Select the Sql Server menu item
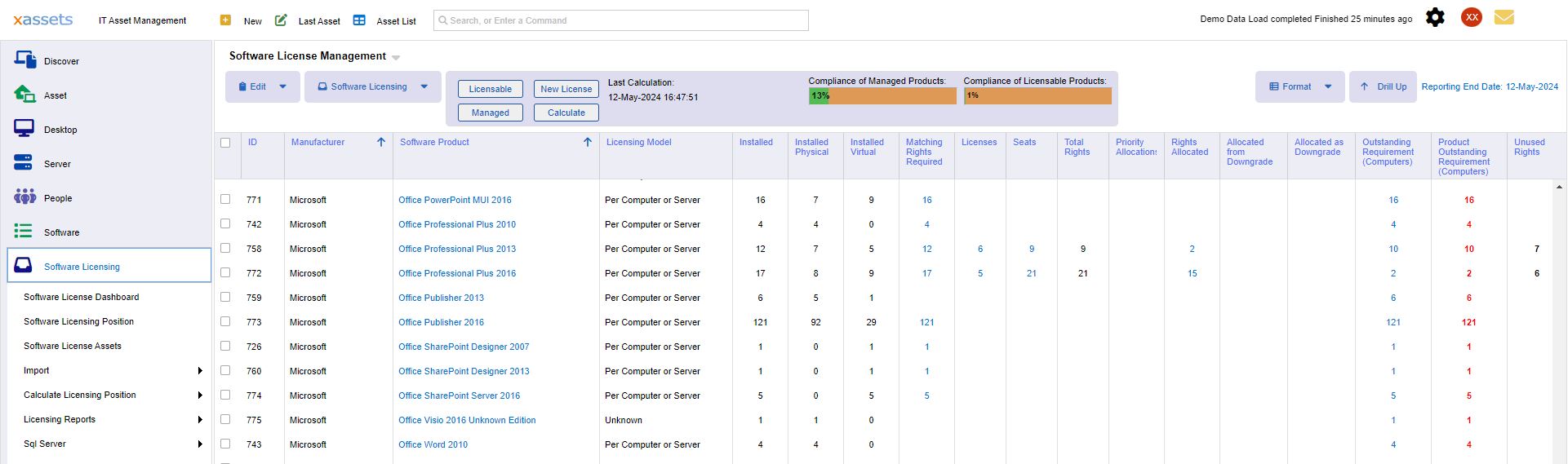 [45, 444]
